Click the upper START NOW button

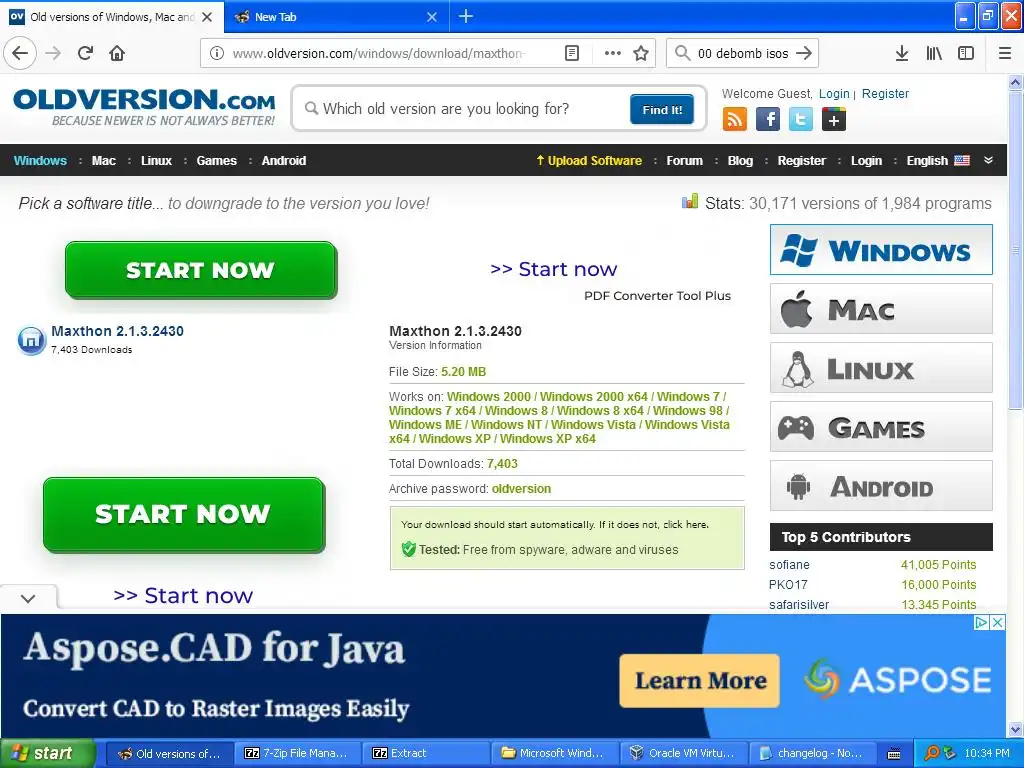[200, 270]
